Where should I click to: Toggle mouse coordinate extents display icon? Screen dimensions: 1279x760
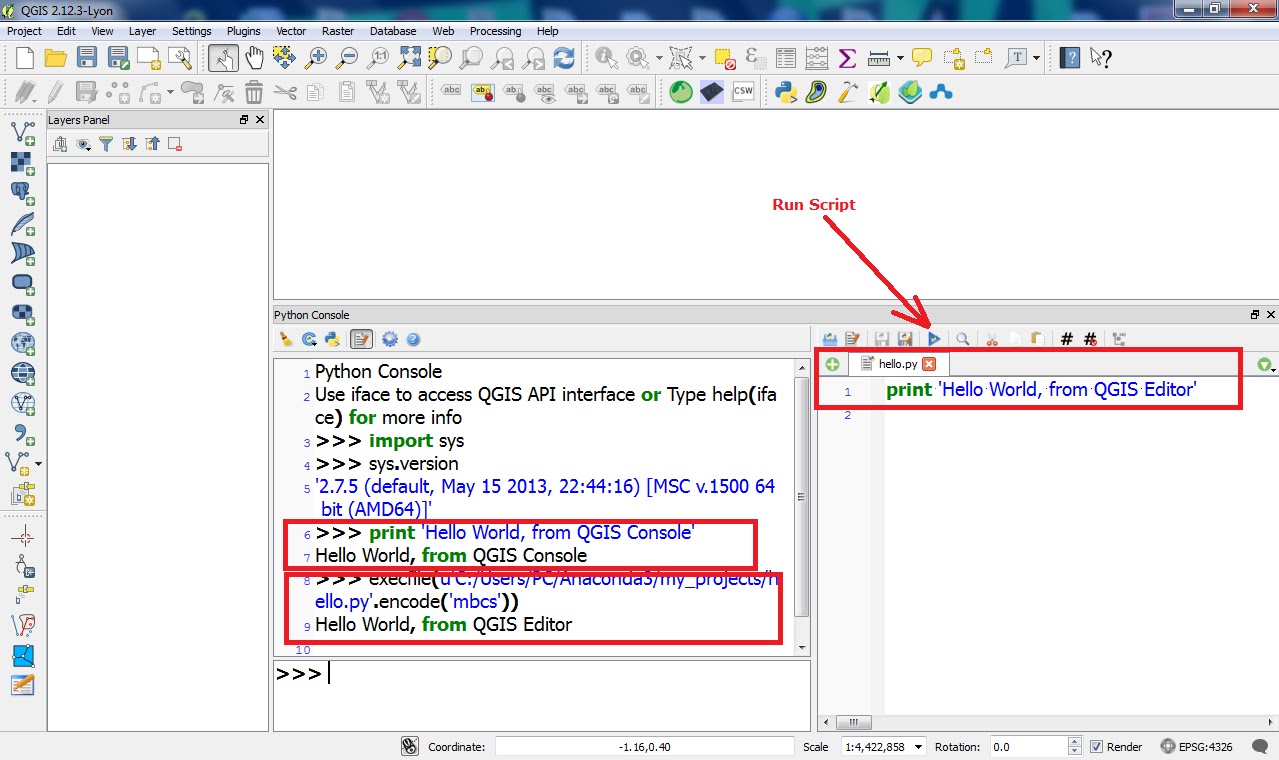pyautogui.click(x=410, y=747)
